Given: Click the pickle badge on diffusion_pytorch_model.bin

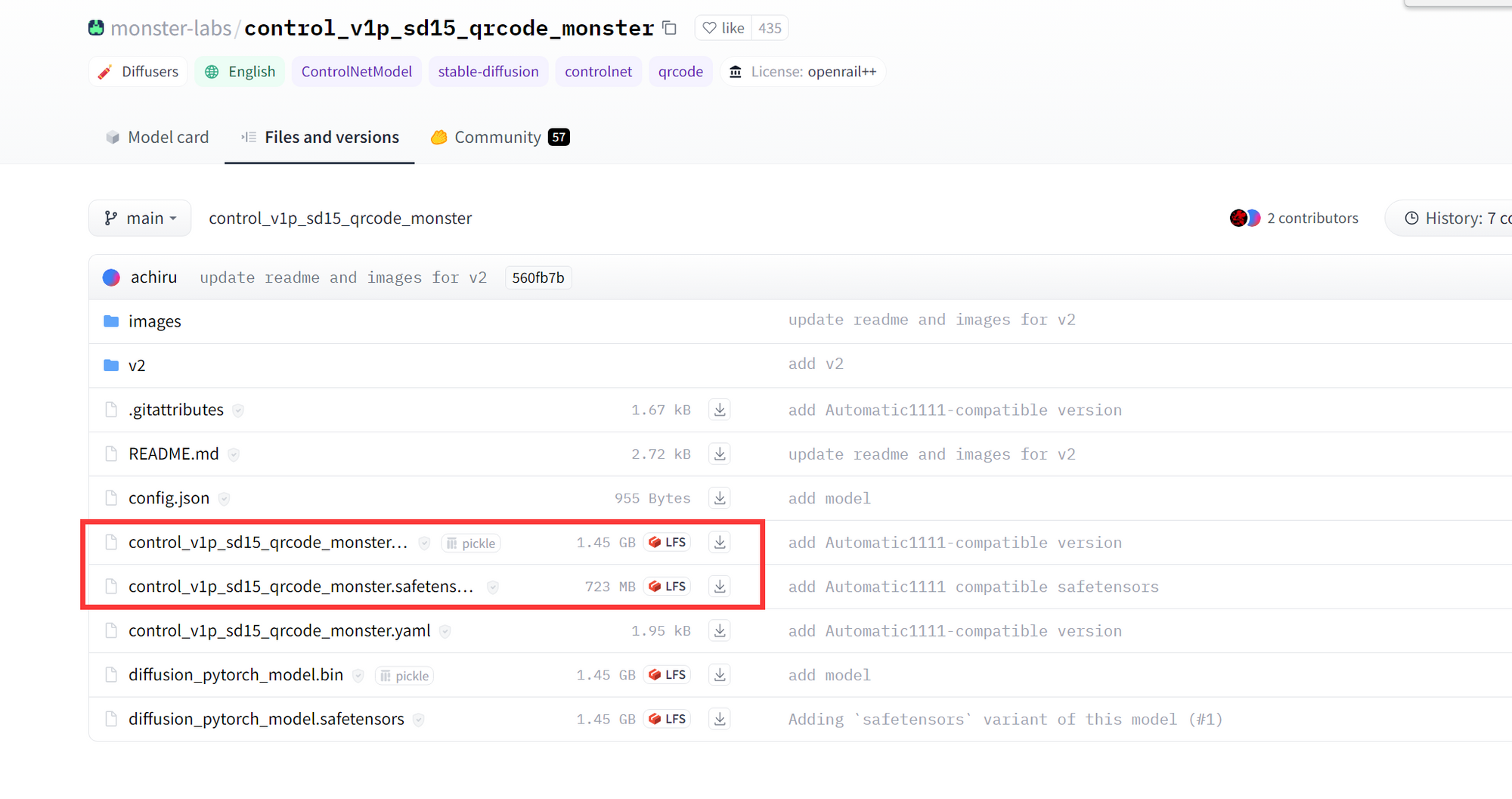Looking at the screenshot, I should tap(404, 676).
